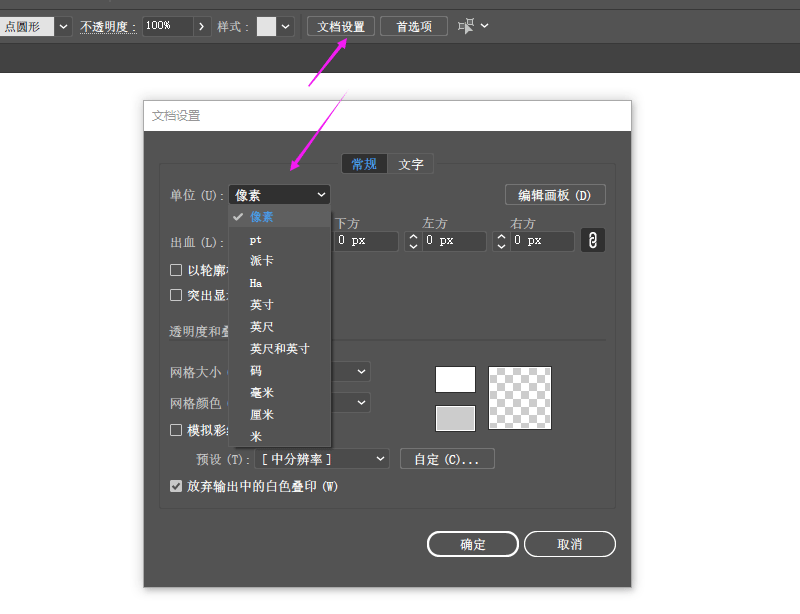Choose 派卡 in units list
Viewport: 800px width, 614px height.
tap(280, 261)
